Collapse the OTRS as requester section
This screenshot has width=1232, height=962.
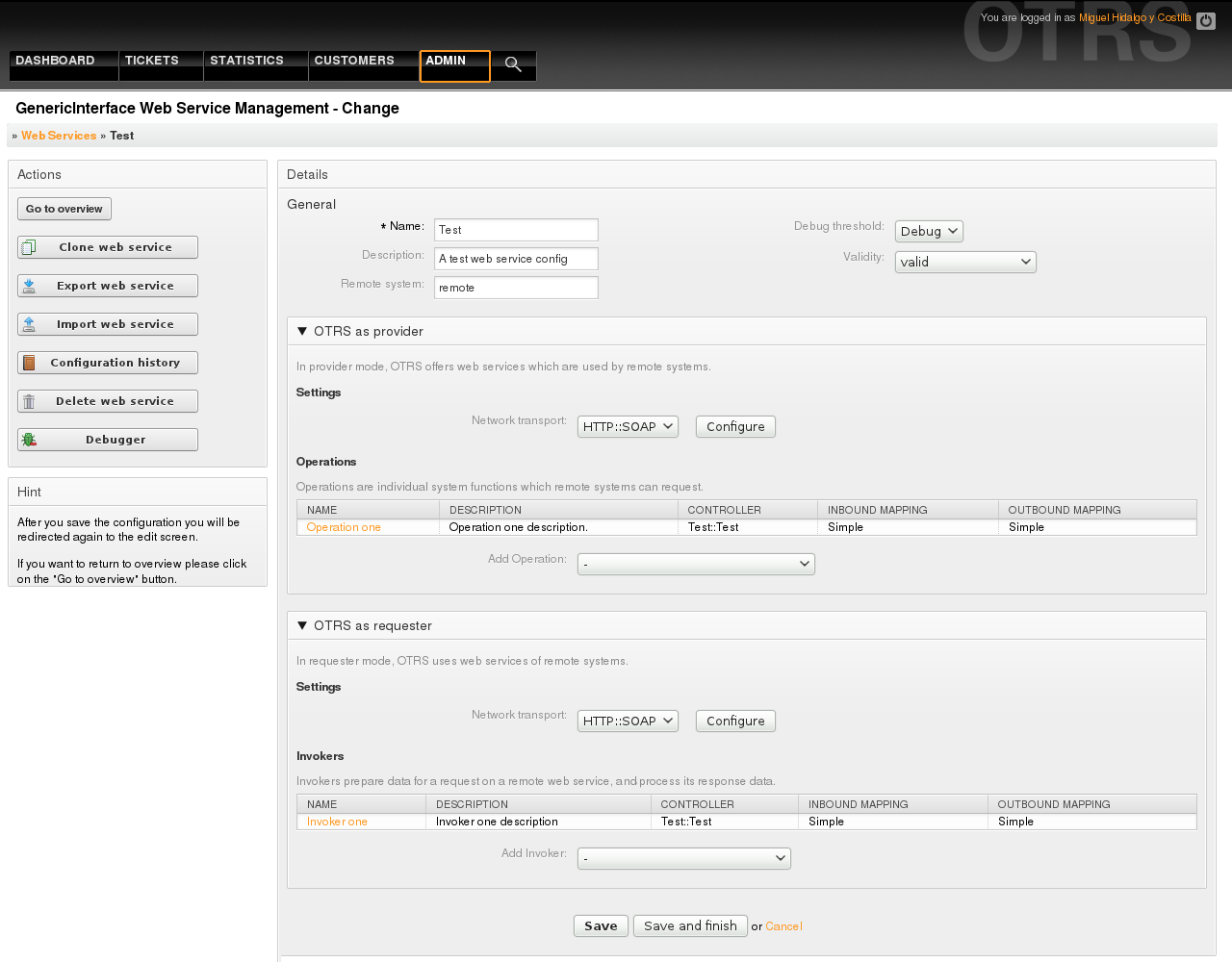point(302,625)
